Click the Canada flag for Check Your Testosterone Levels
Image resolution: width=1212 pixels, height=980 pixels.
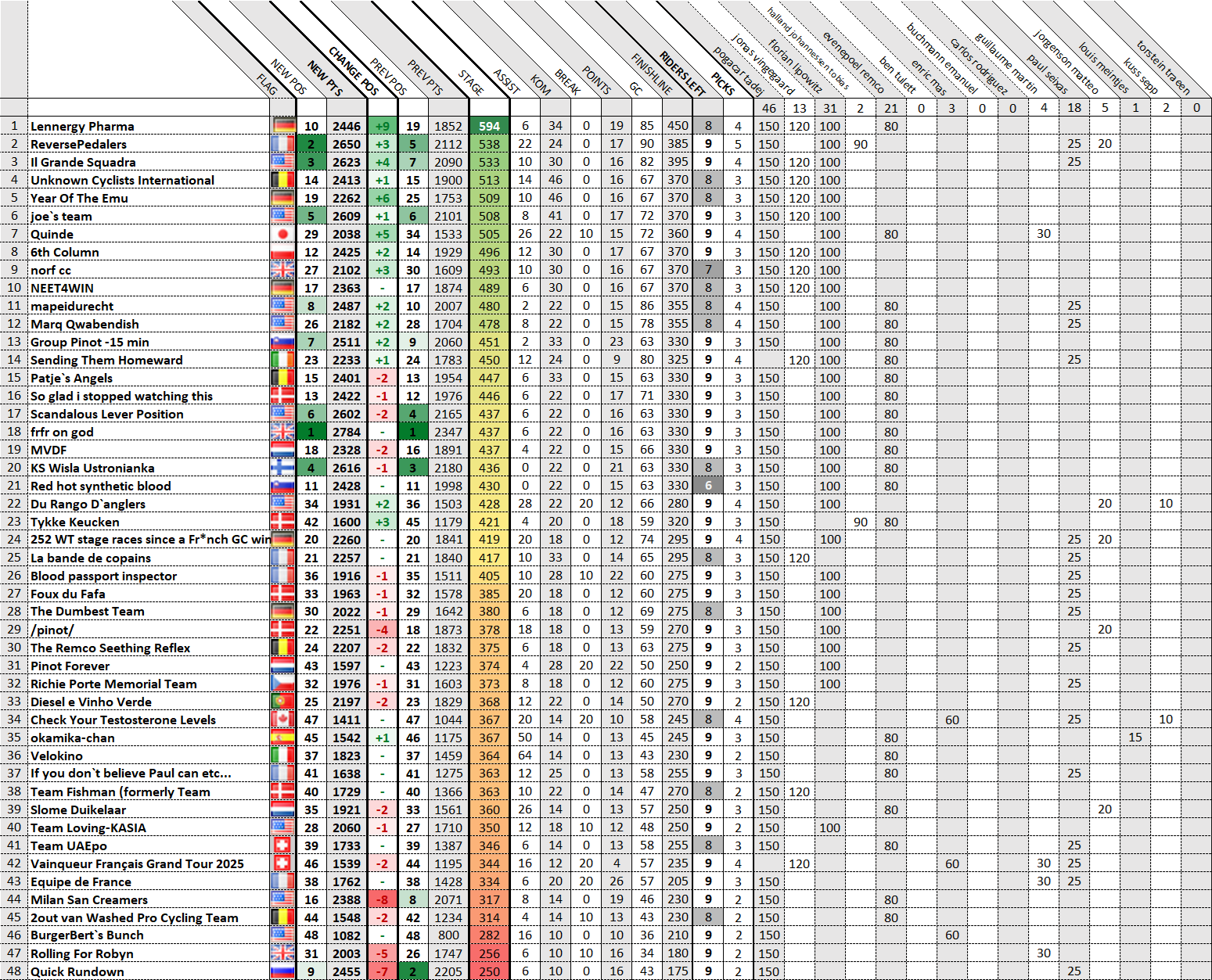point(282,720)
